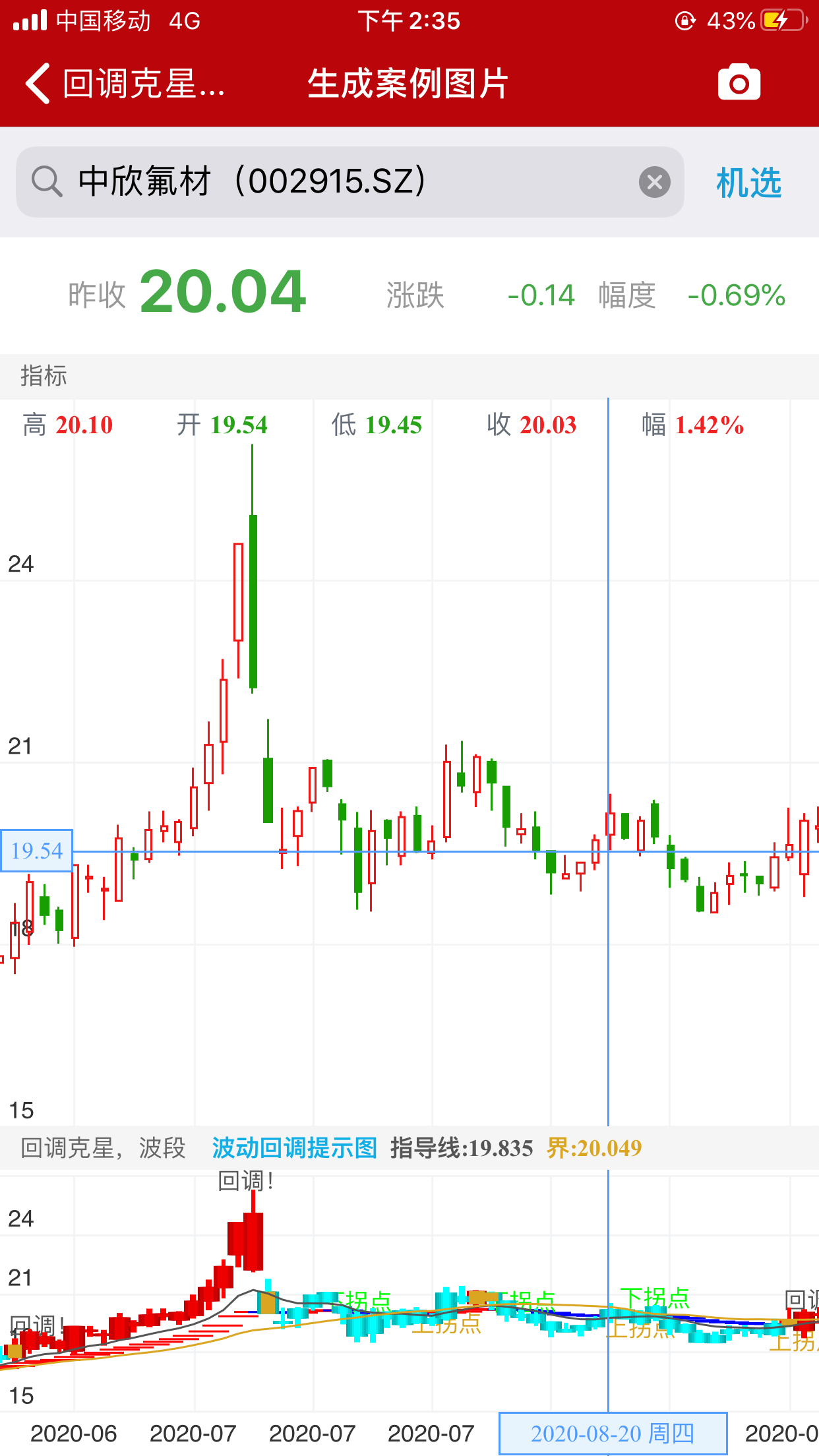Tap the 回调! marker in the lower chart

point(245,1181)
